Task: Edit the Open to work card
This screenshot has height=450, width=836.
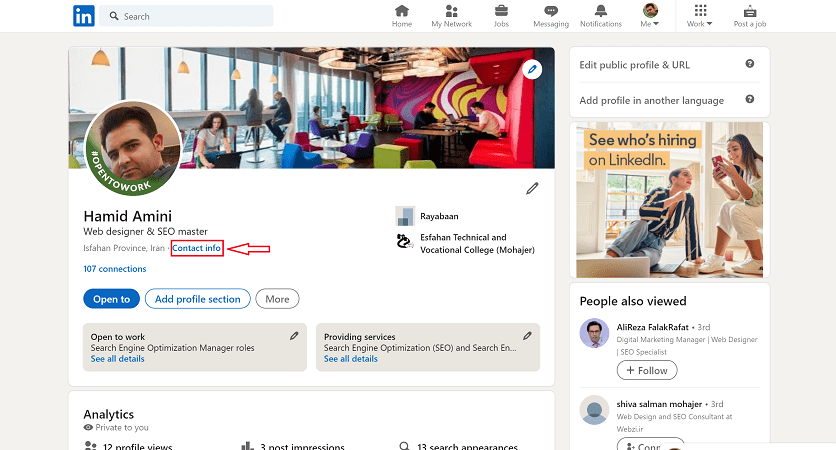Action: (x=294, y=336)
